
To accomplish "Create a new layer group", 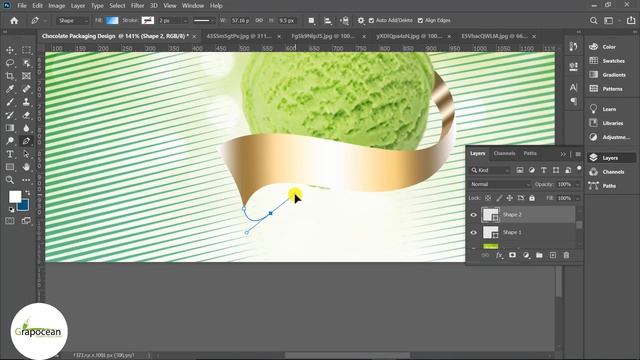I will [x=539, y=255].
